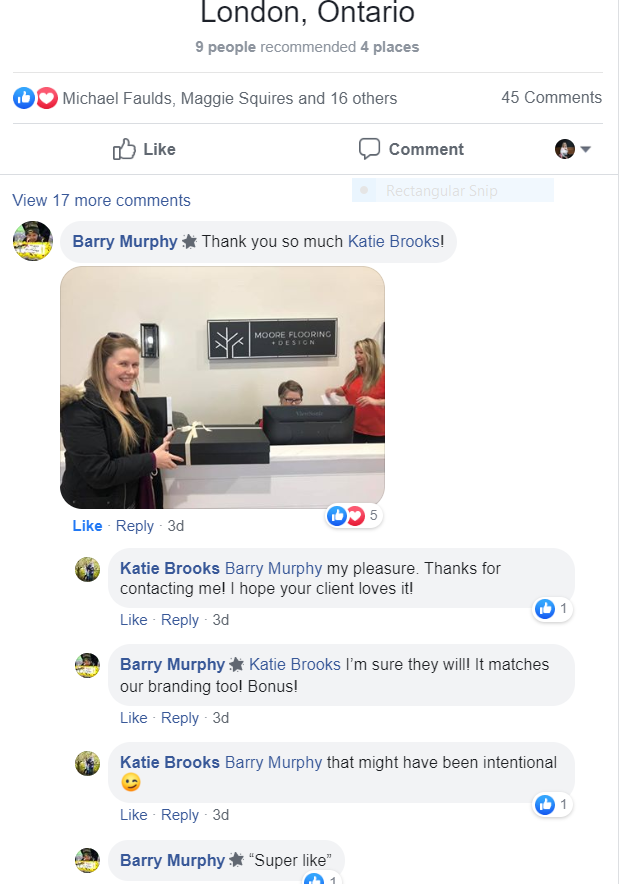The width and height of the screenshot is (619, 884).
Task: Open the red heart reaction beside Michael Faulds
Action: (47, 98)
